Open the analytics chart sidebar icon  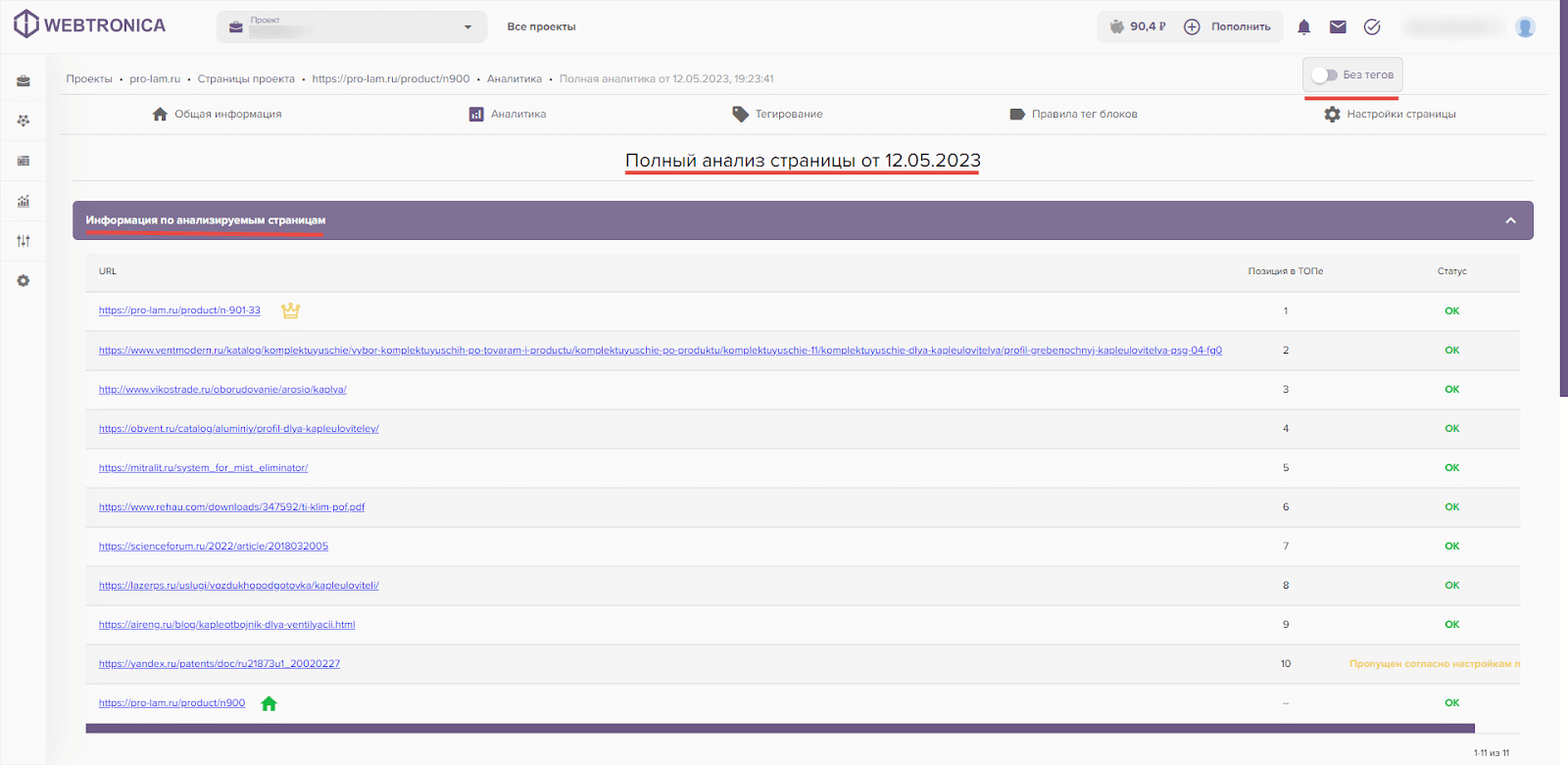pos(24,201)
